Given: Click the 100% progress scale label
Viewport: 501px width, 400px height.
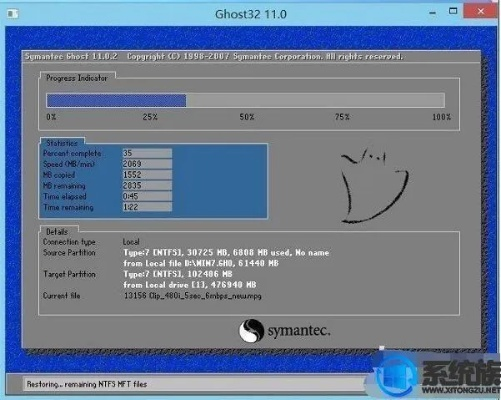Looking at the screenshot, I should click(442, 117).
